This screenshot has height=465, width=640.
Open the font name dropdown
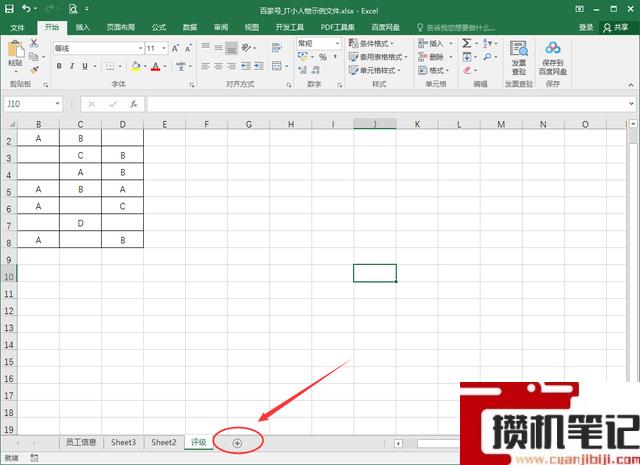pos(140,48)
